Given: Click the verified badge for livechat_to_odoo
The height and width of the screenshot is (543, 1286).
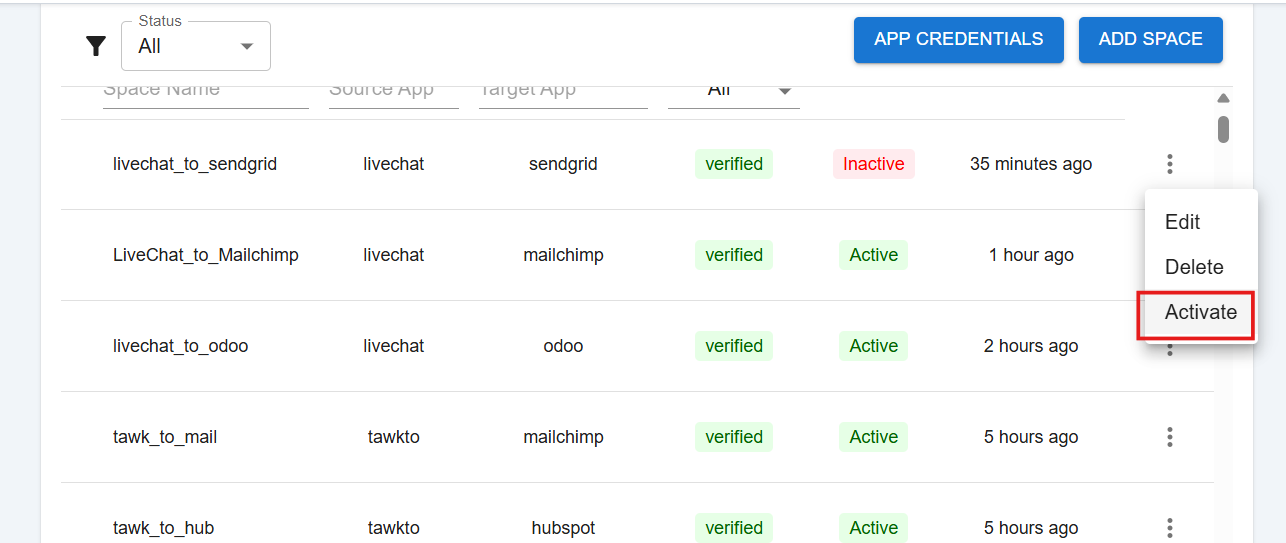Looking at the screenshot, I should pyautogui.click(x=734, y=346).
